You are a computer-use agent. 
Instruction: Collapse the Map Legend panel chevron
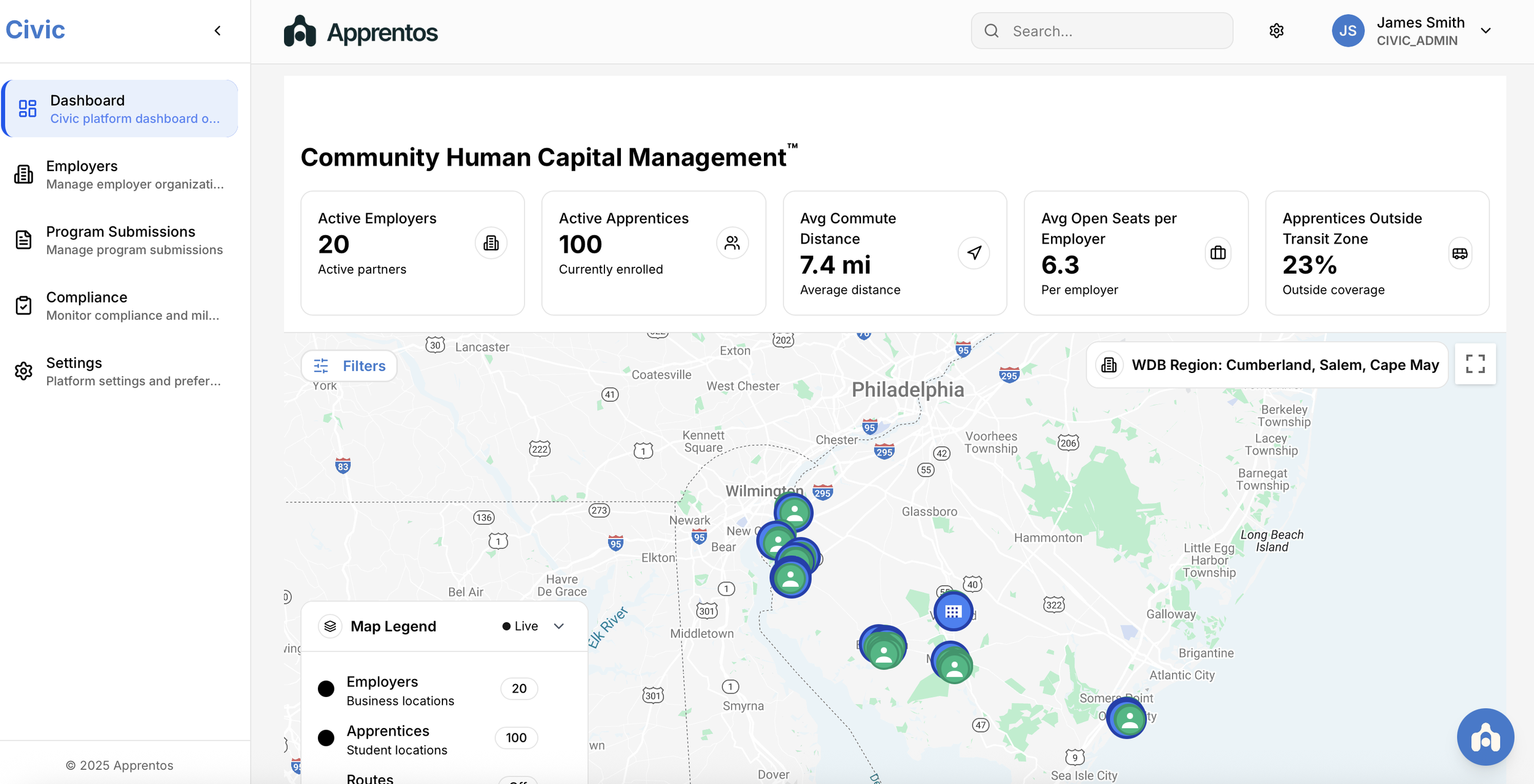coord(559,626)
